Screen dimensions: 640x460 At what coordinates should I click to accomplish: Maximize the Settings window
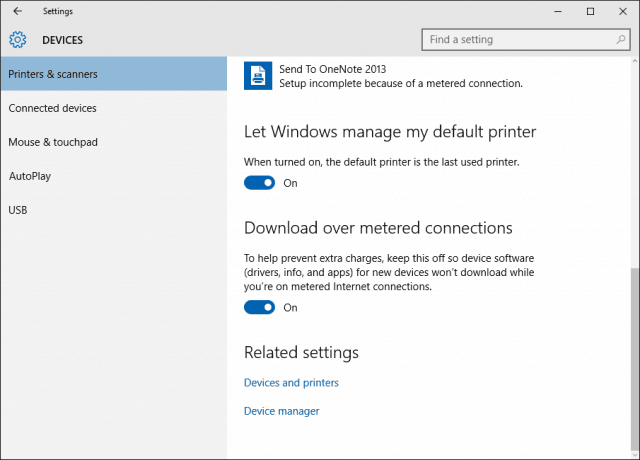click(x=590, y=11)
